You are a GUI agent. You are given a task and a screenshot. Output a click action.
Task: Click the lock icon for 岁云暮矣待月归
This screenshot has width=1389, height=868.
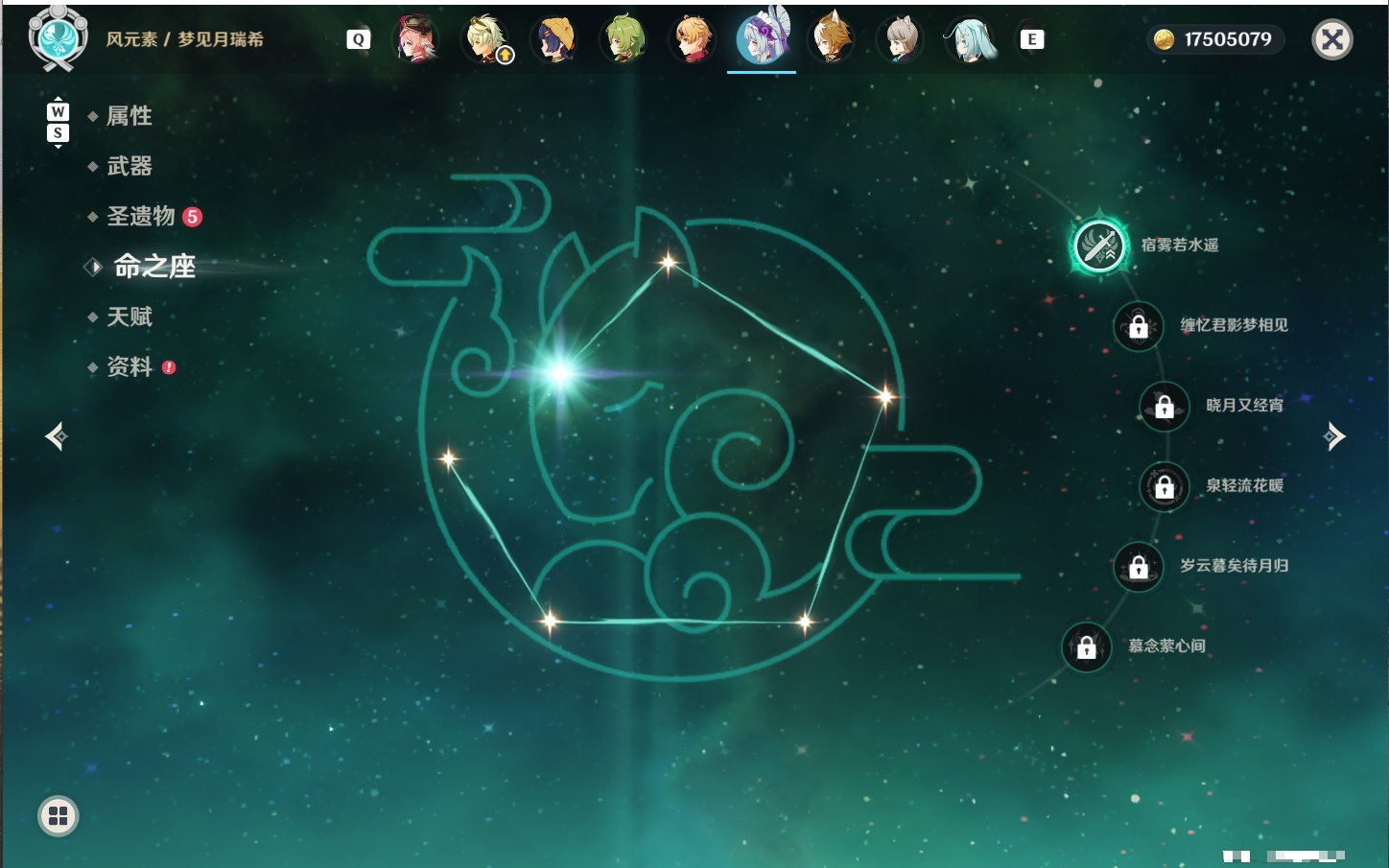pos(1139,567)
